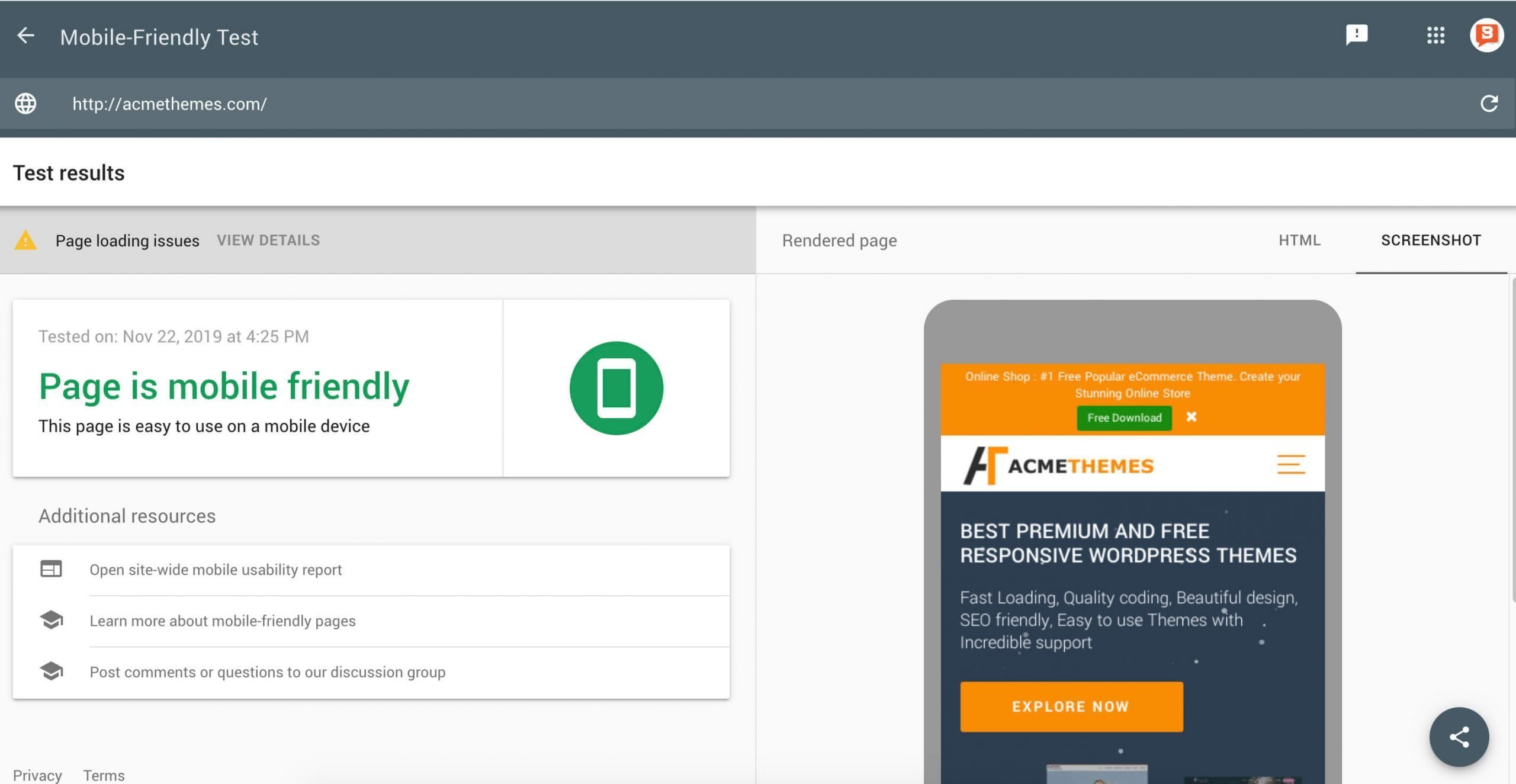Click the Page is mobile friendly heading
This screenshot has height=784, width=1516.
tap(224, 386)
